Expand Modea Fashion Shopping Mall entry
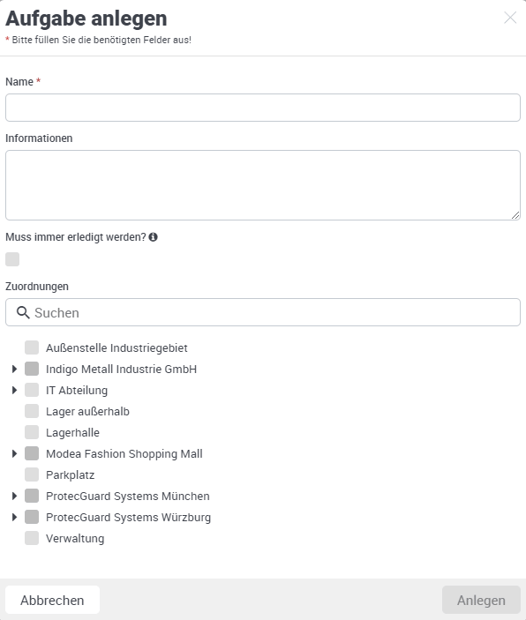The image size is (526, 620). 15,454
